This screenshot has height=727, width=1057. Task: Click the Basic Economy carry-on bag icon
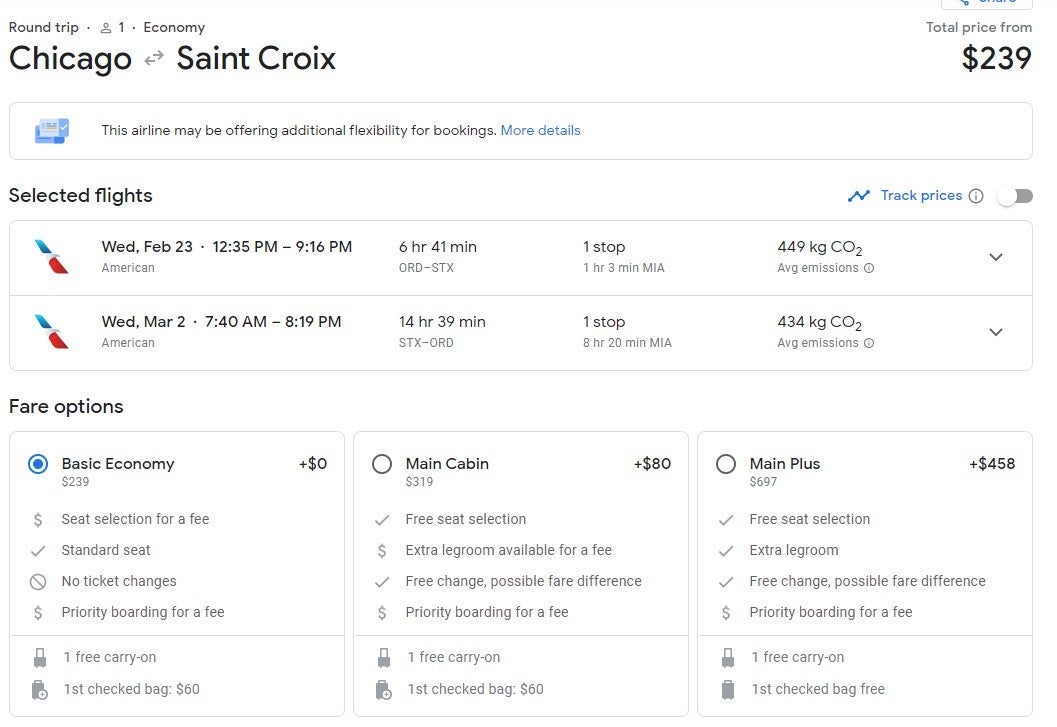click(39, 658)
